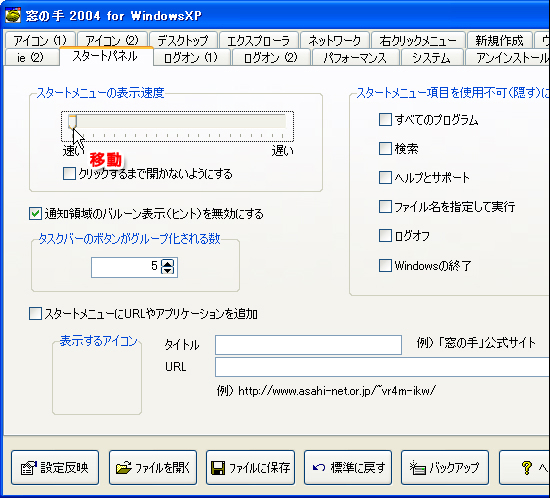Click the ファイルを開く button
The height and width of the screenshot is (498, 550).
pyautogui.click(x=153, y=467)
